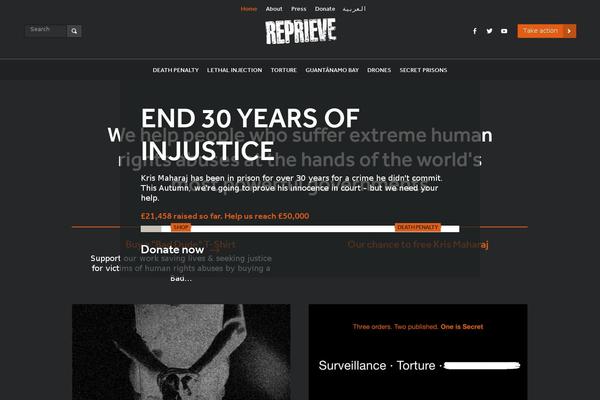The height and width of the screenshot is (400, 600).
Task: Click the REPRIEVE logo
Action: coord(300,32)
